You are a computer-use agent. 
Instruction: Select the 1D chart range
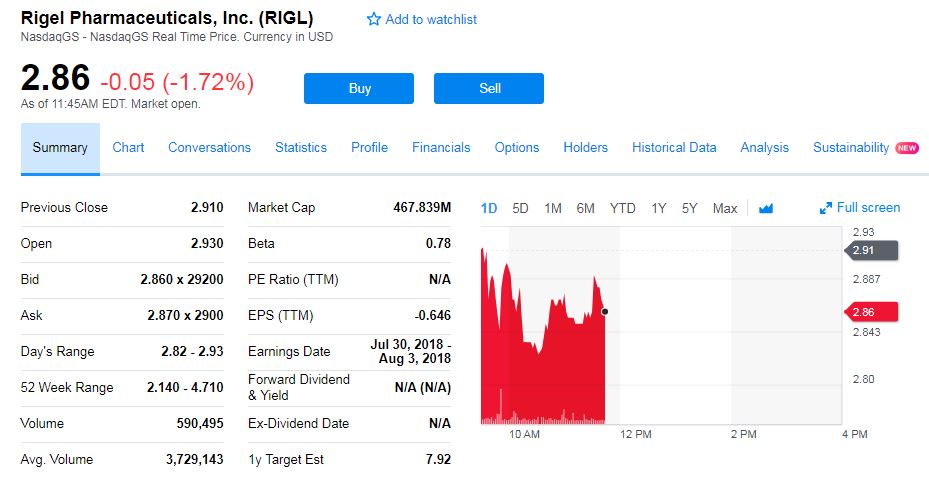489,209
